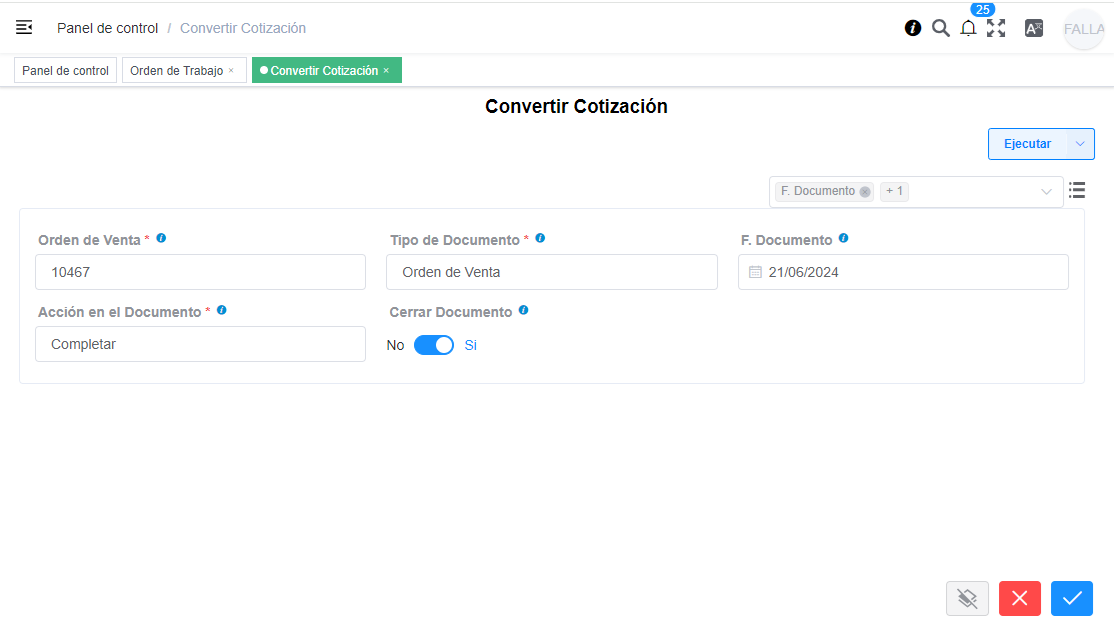The height and width of the screenshot is (631, 1114).
Task: Expand the Ejecutar dropdown arrow
Action: pyautogui.click(x=1080, y=144)
